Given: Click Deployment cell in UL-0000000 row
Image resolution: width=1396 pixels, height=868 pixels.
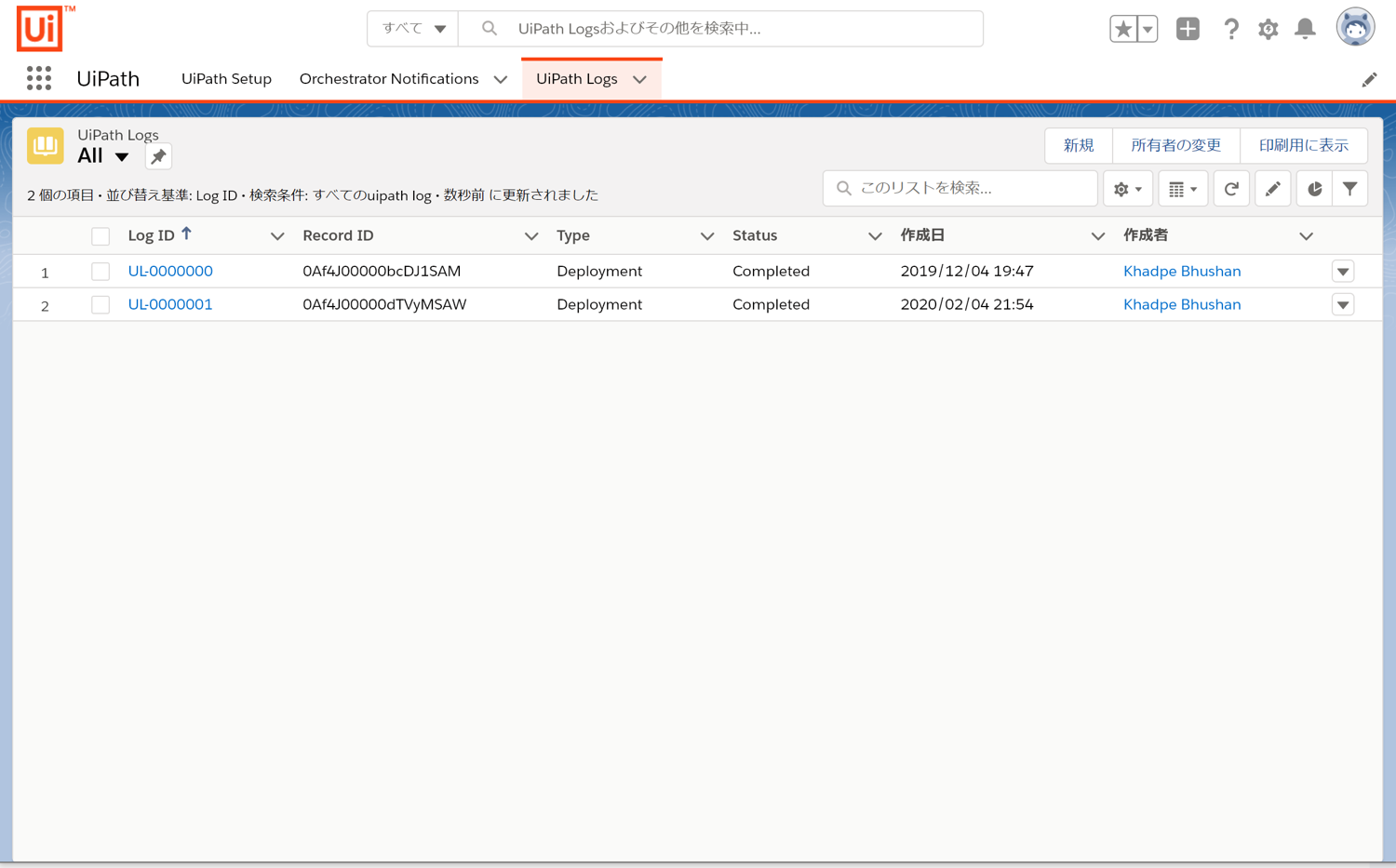Looking at the screenshot, I should [x=599, y=272].
